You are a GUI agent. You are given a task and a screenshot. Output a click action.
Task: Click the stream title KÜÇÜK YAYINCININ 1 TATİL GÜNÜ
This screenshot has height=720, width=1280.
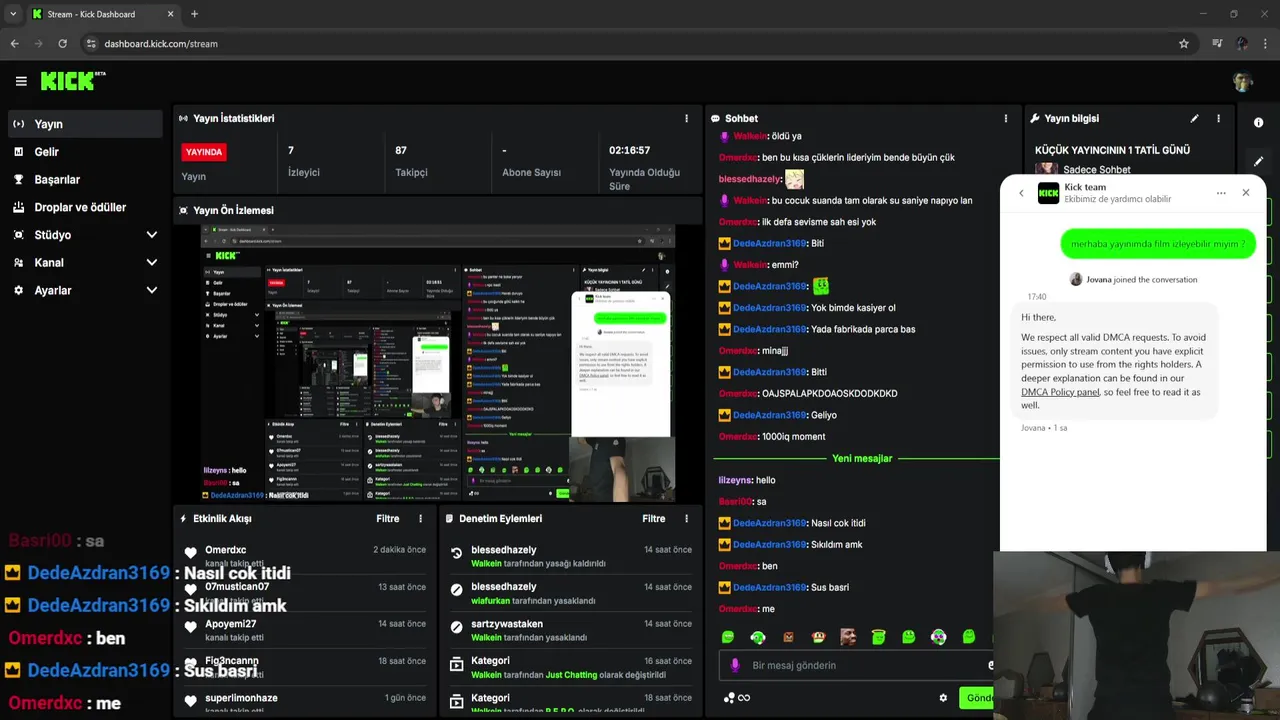1112,150
